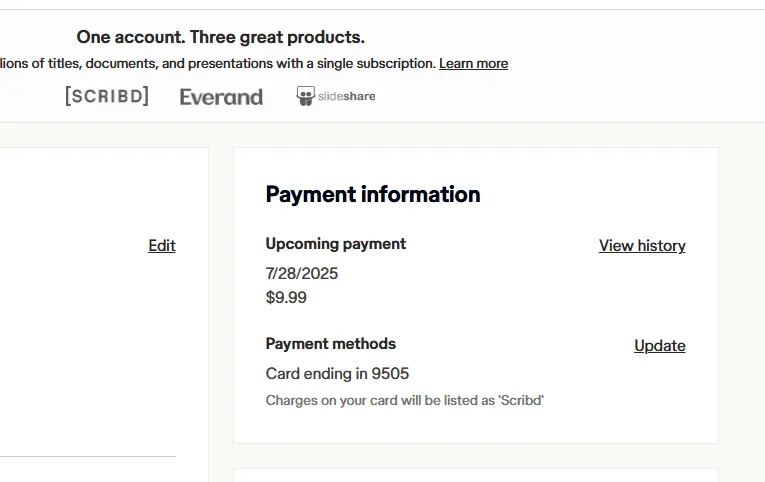Click the Payment methods label
Image resolution: width=765 pixels, height=482 pixels.
tap(330, 343)
